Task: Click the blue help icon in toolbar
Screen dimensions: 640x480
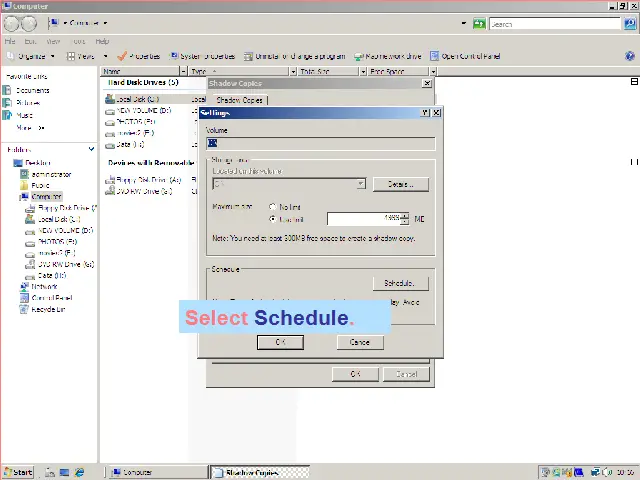Action: coord(629,56)
